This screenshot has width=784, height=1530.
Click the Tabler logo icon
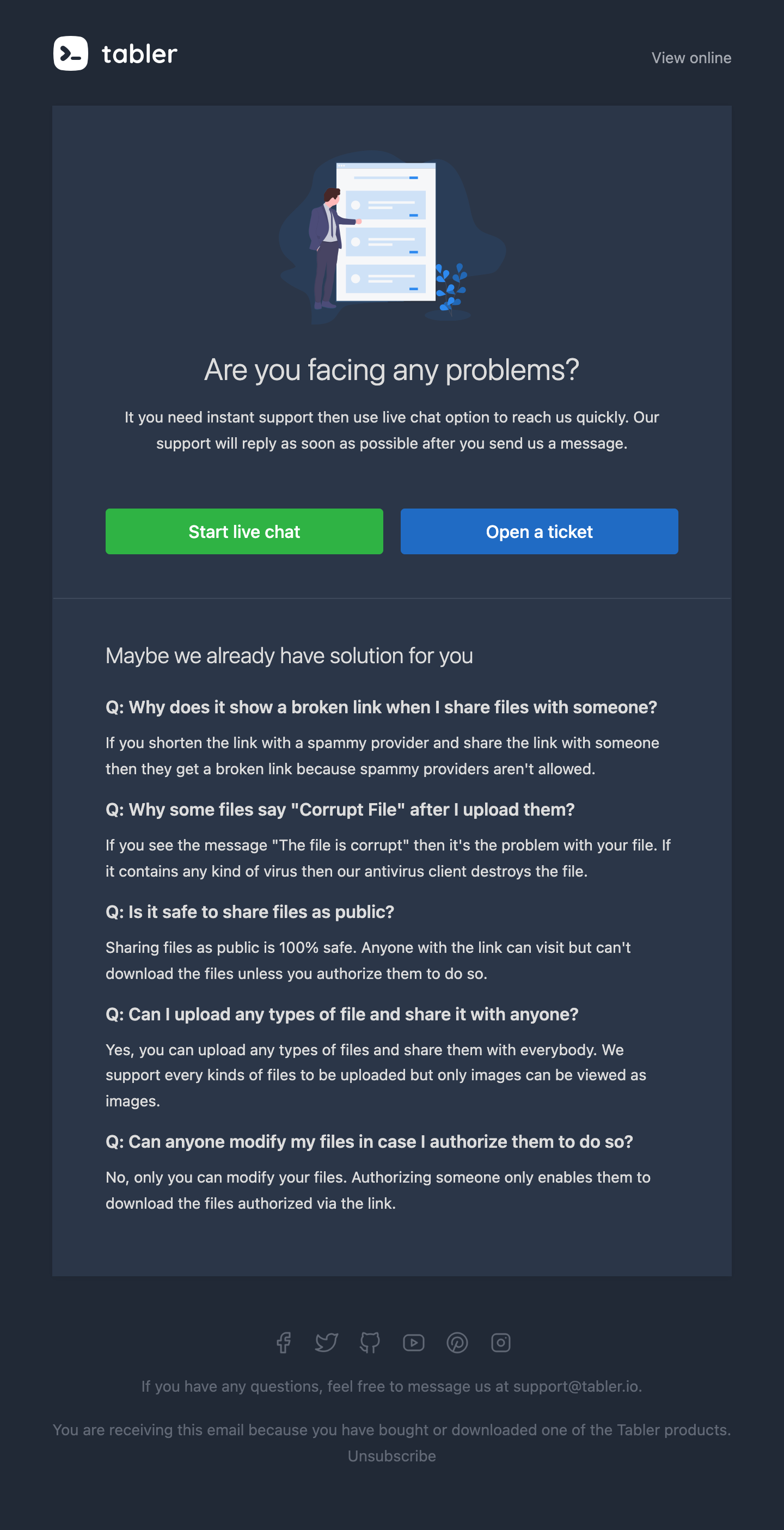[71, 53]
